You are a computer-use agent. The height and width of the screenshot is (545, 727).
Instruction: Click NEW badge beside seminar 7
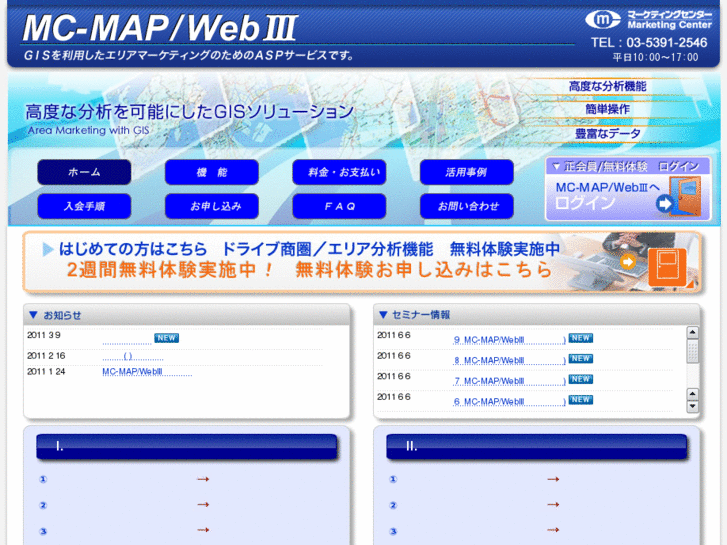tap(580, 379)
